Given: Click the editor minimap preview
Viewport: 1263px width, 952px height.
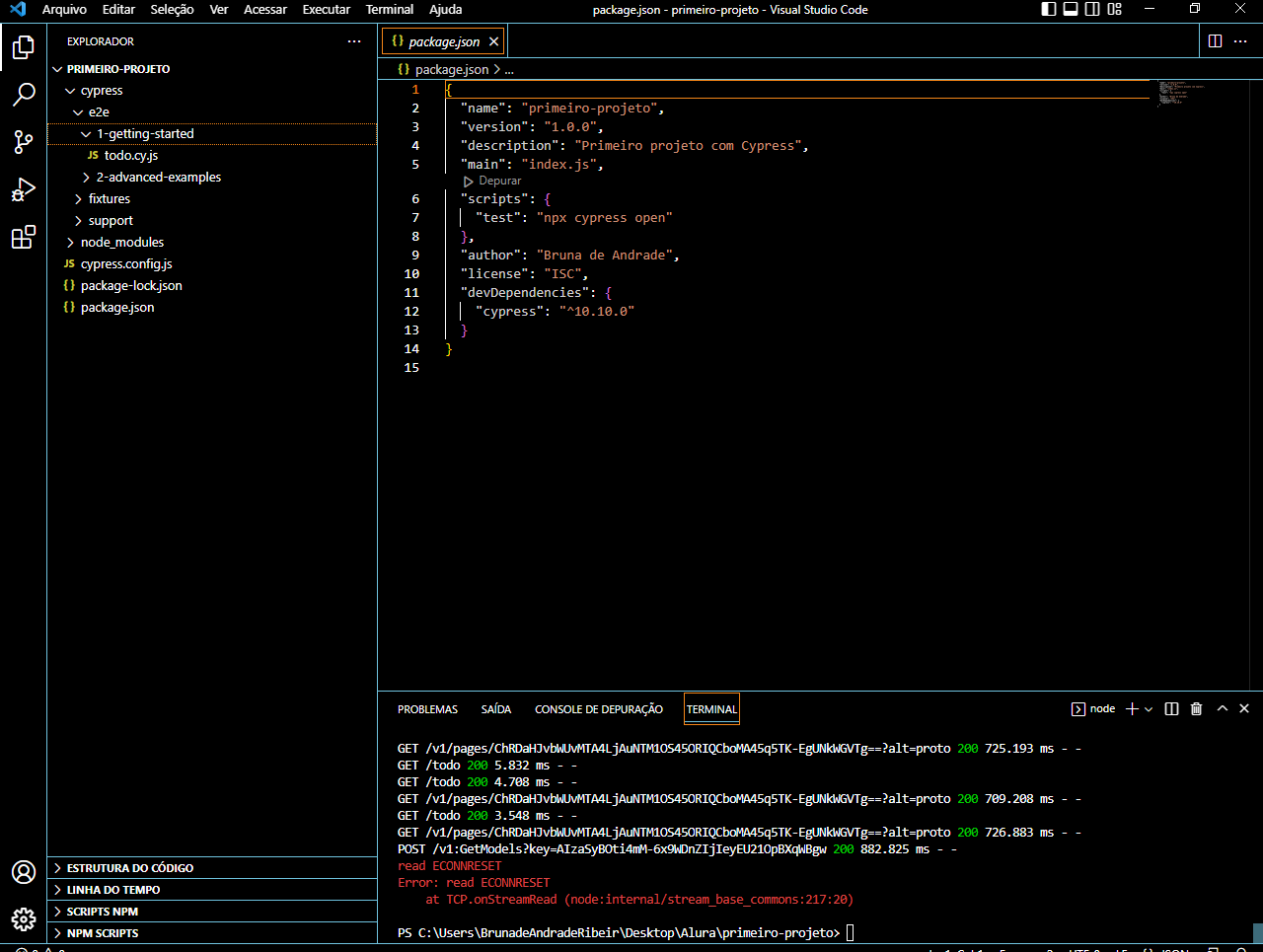Looking at the screenshot, I should click(1183, 93).
